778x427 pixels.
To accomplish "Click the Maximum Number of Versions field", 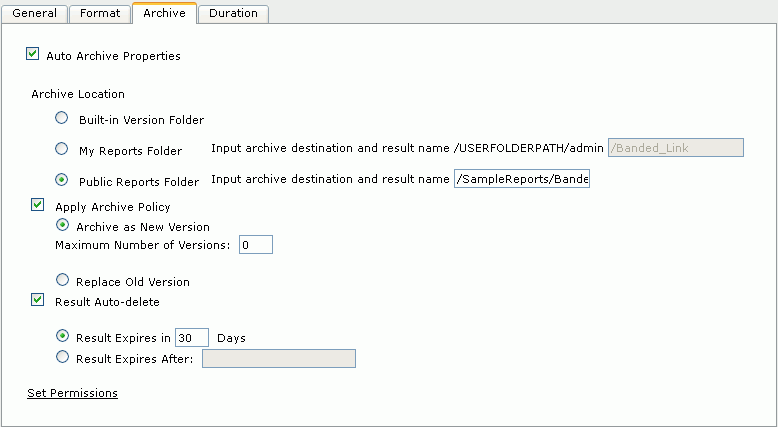I will 256,244.
